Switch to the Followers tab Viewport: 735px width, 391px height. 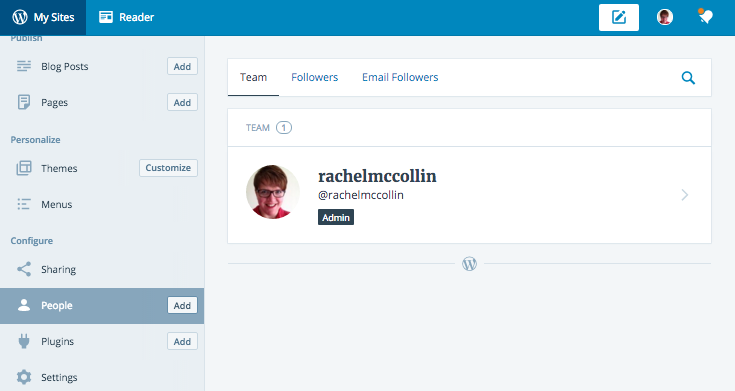click(315, 77)
